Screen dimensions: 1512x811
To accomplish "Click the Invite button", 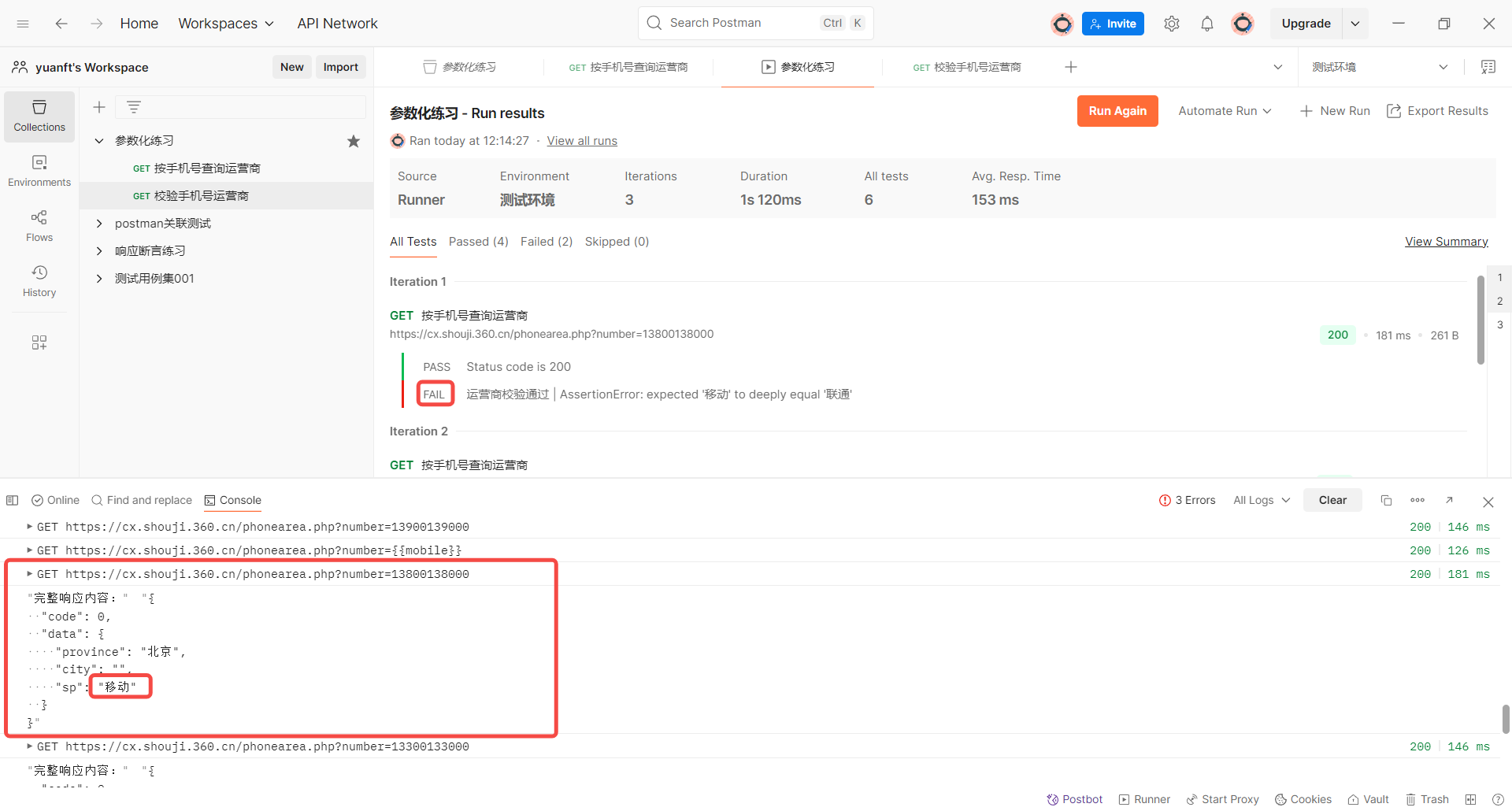I will click(x=1113, y=24).
